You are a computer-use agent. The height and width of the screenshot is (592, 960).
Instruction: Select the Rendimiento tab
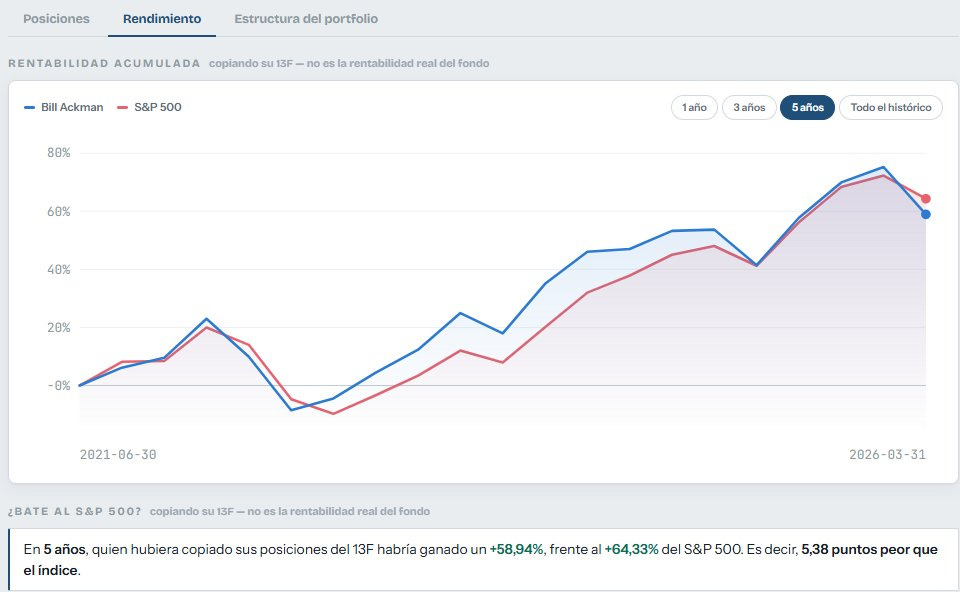(x=162, y=19)
